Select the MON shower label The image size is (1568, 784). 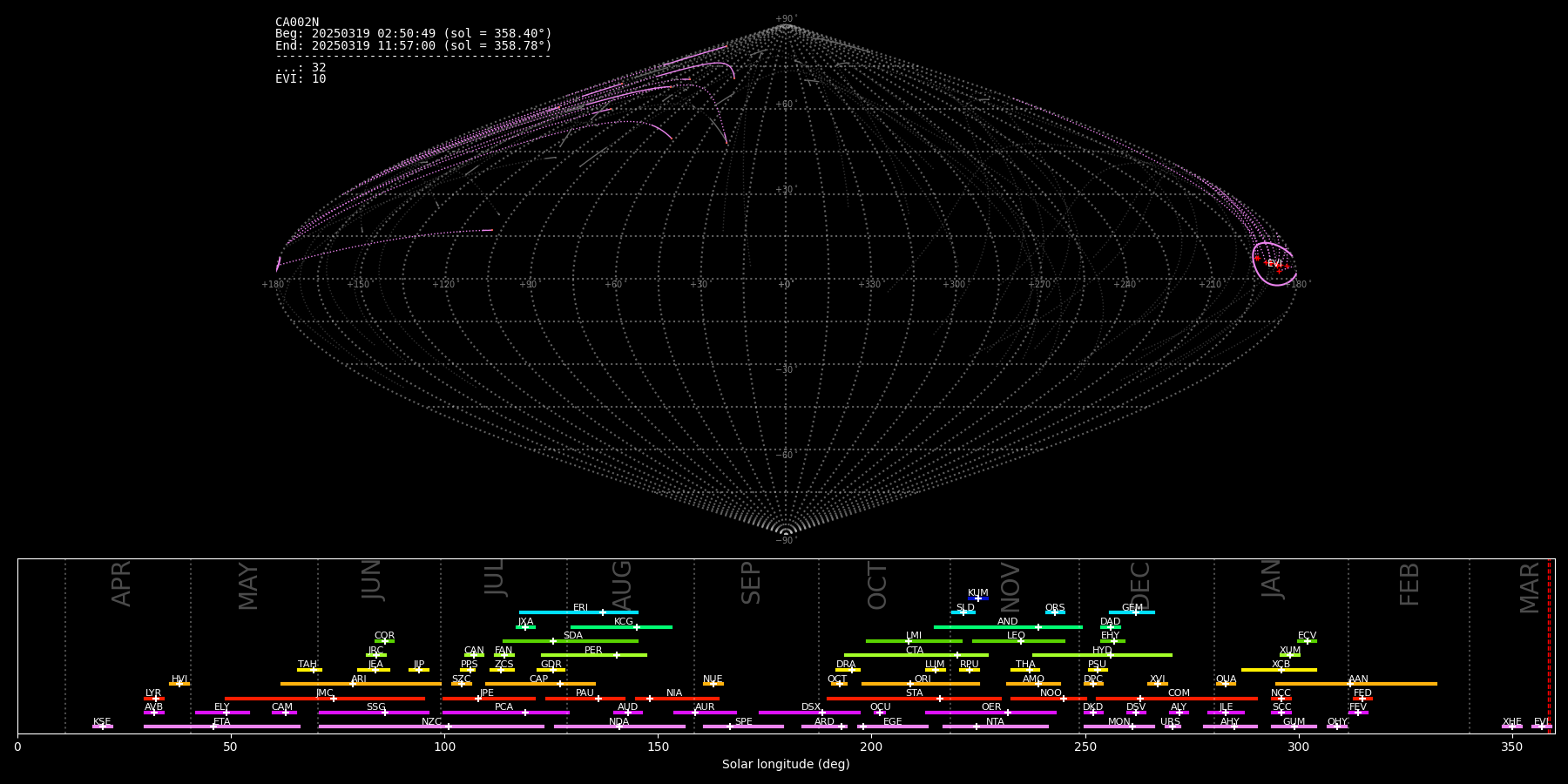[x=1119, y=722]
